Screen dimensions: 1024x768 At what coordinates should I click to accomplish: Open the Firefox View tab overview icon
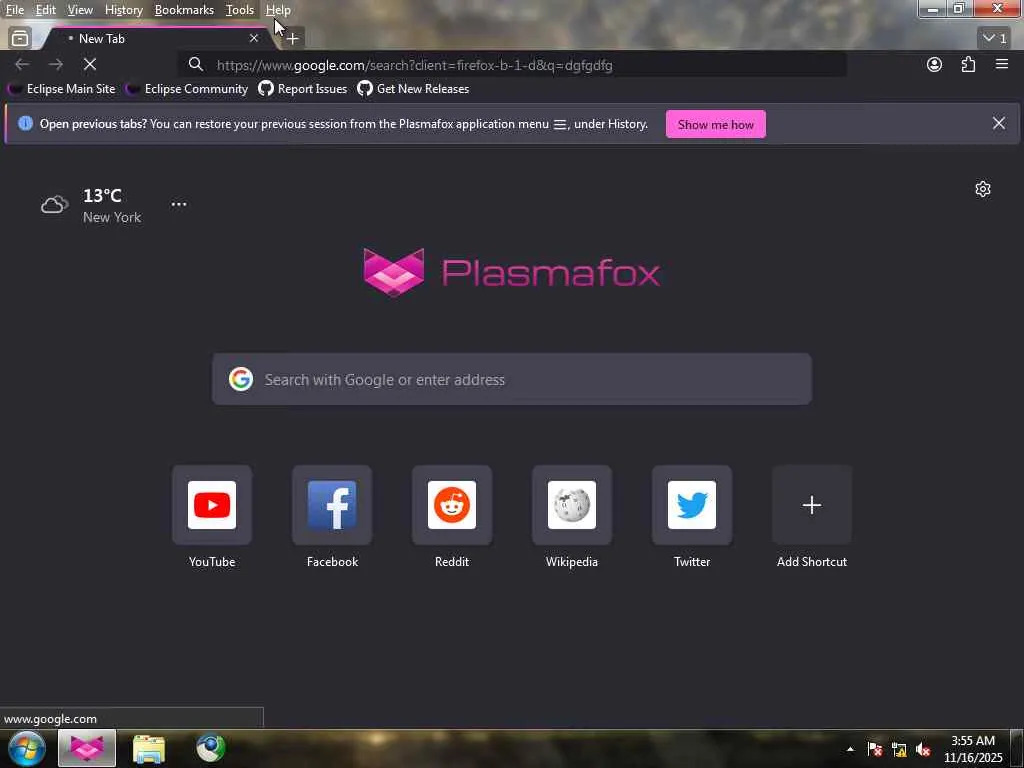pyautogui.click(x=20, y=39)
